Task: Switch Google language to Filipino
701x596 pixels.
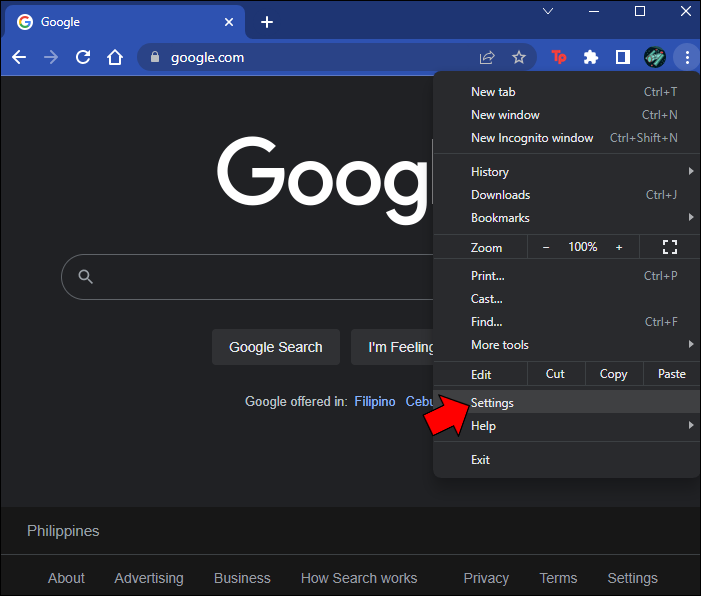Action: 375,402
